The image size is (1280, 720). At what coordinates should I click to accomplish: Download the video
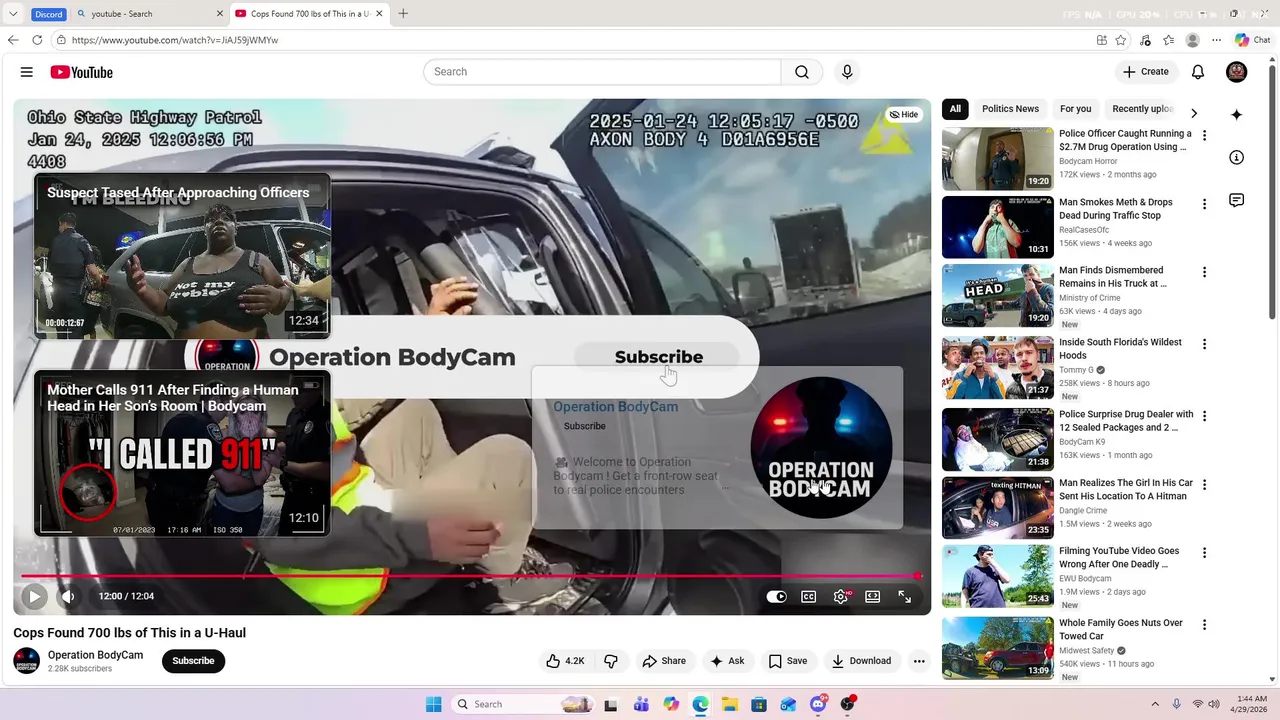(x=862, y=661)
